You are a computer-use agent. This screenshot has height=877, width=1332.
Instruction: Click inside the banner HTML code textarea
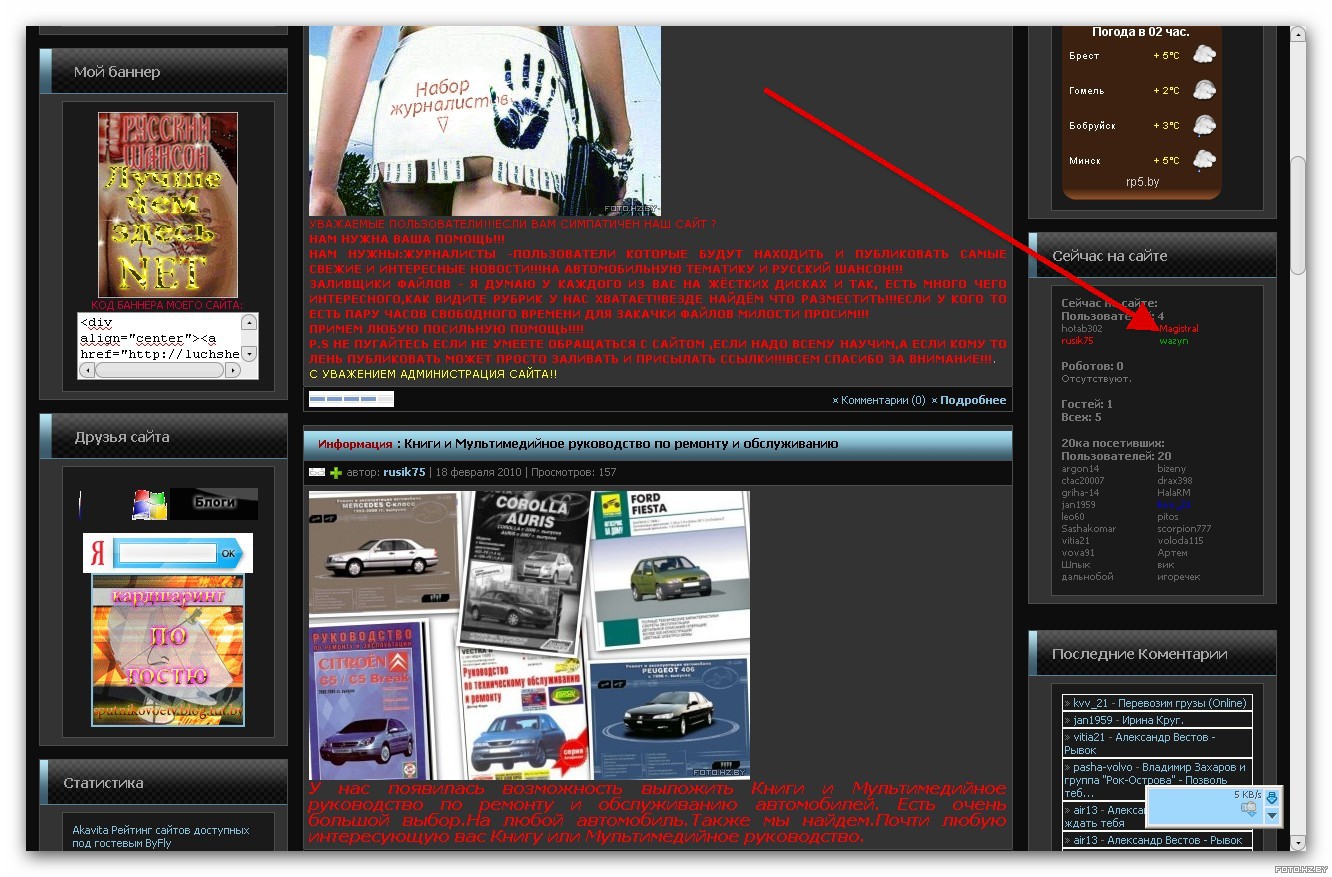click(x=160, y=338)
